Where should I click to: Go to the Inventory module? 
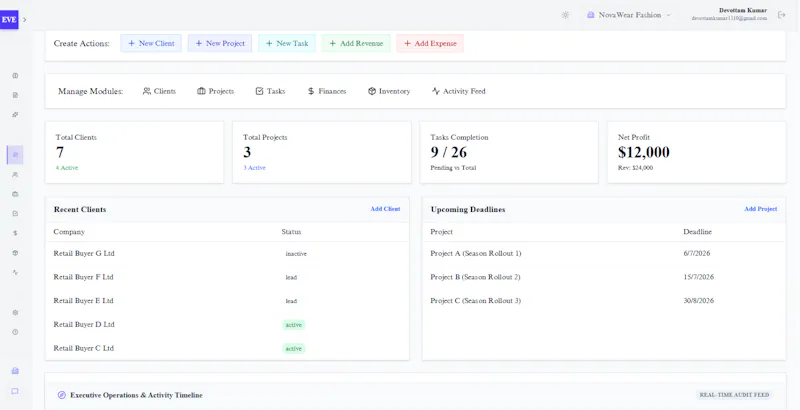pyautogui.click(x=389, y=91)
